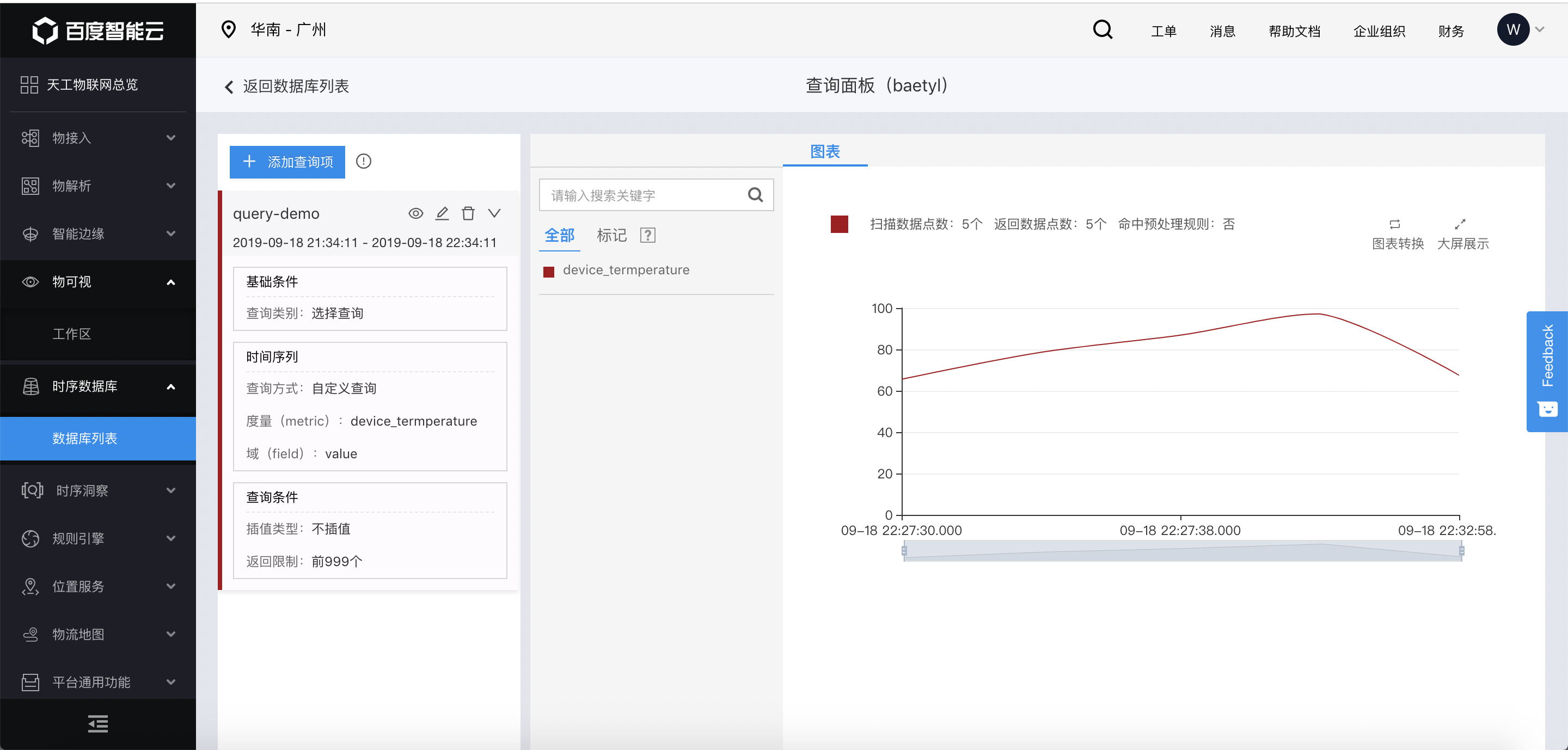Viewport: 1568px width, 750px height.
Task: Open 工单 in the top bar
Action: 1163,31
